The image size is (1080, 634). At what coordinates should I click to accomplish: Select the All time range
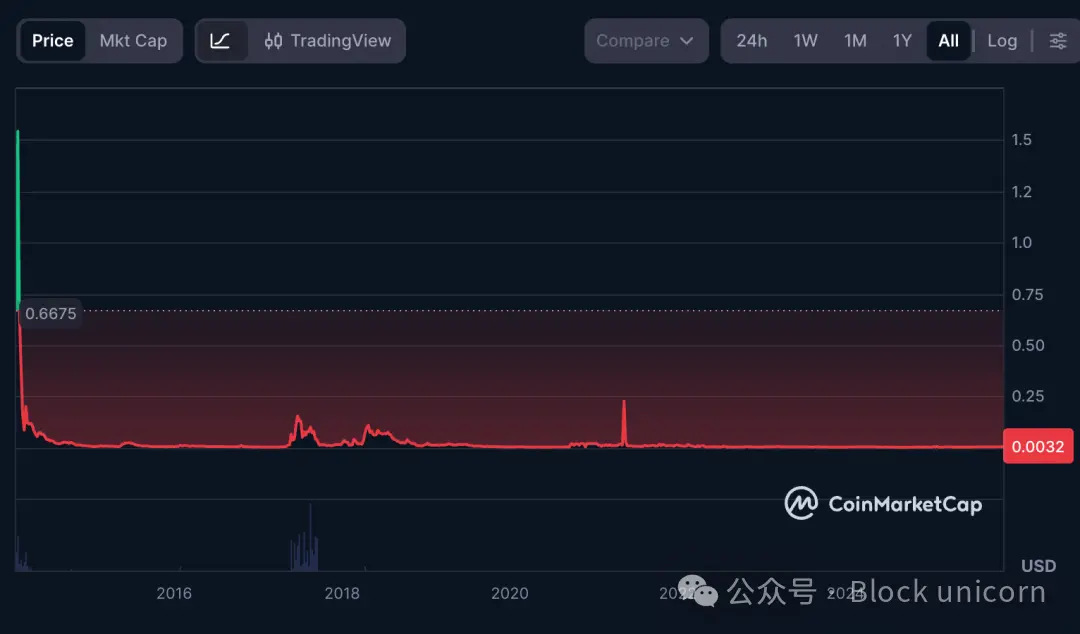[x=948, y=41]
